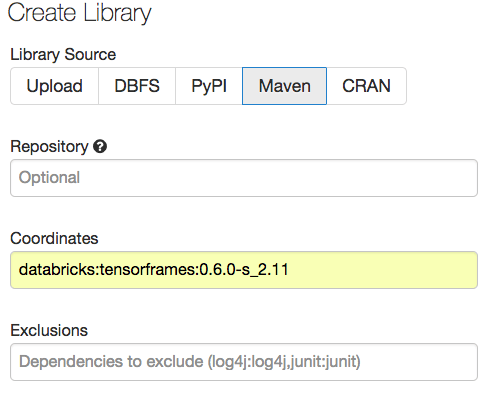Select Upload as library source

coord(55,86)
